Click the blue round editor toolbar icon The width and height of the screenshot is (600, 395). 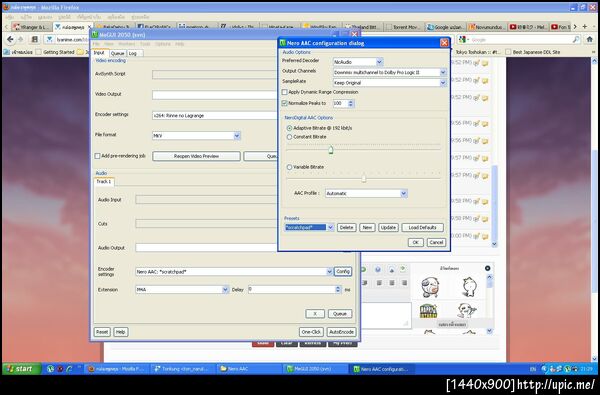[x=378, y=269]
